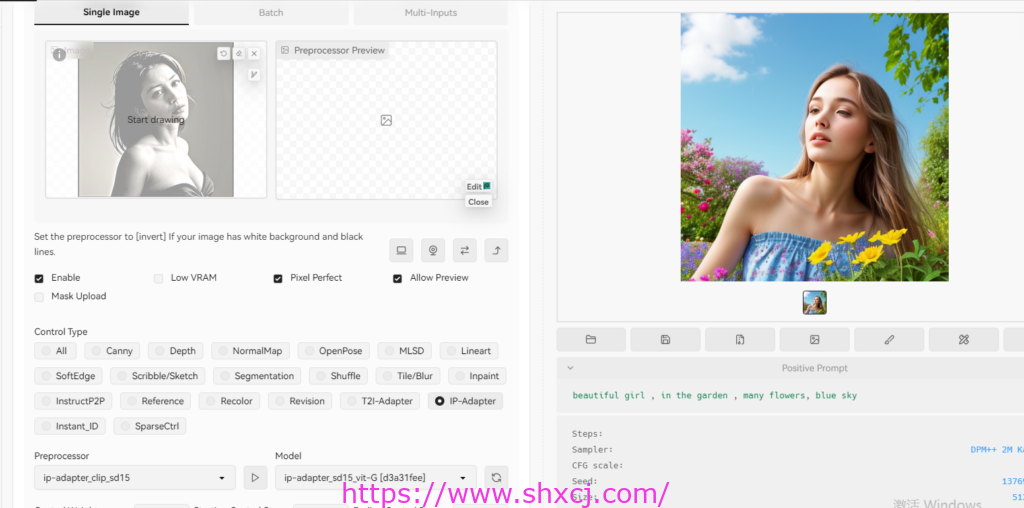Toggle the Allow Preview checkbox

click(397, 278)
